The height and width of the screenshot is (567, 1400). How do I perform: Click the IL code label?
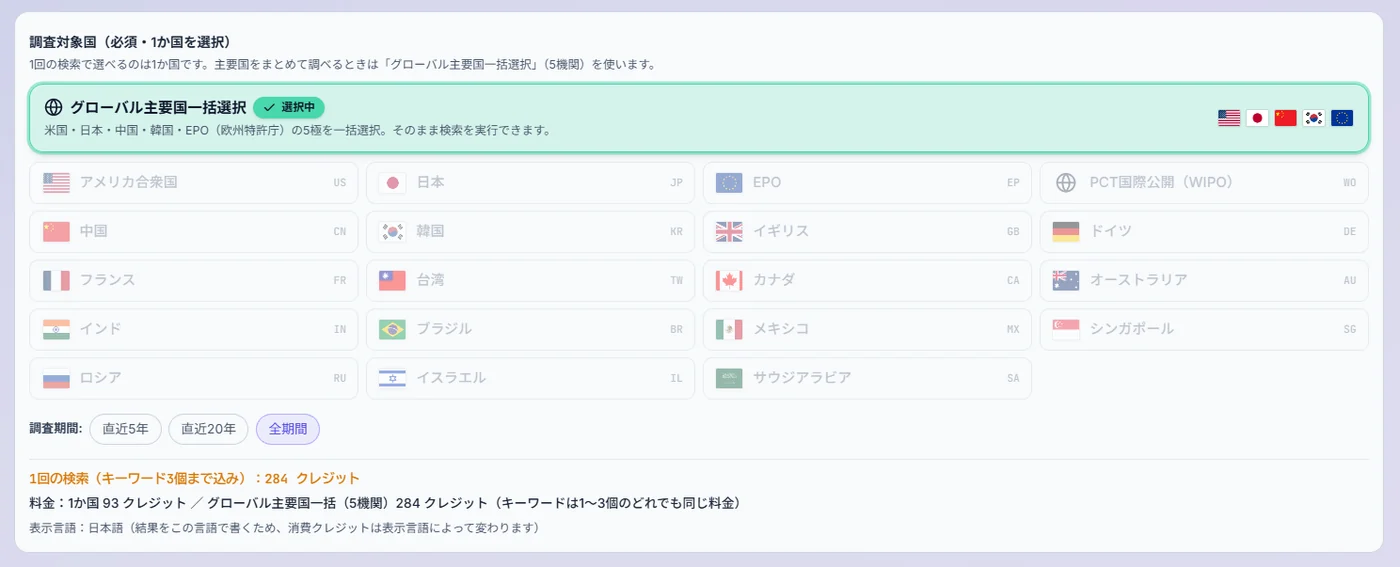pyautogui.click(x=676, y=379)
